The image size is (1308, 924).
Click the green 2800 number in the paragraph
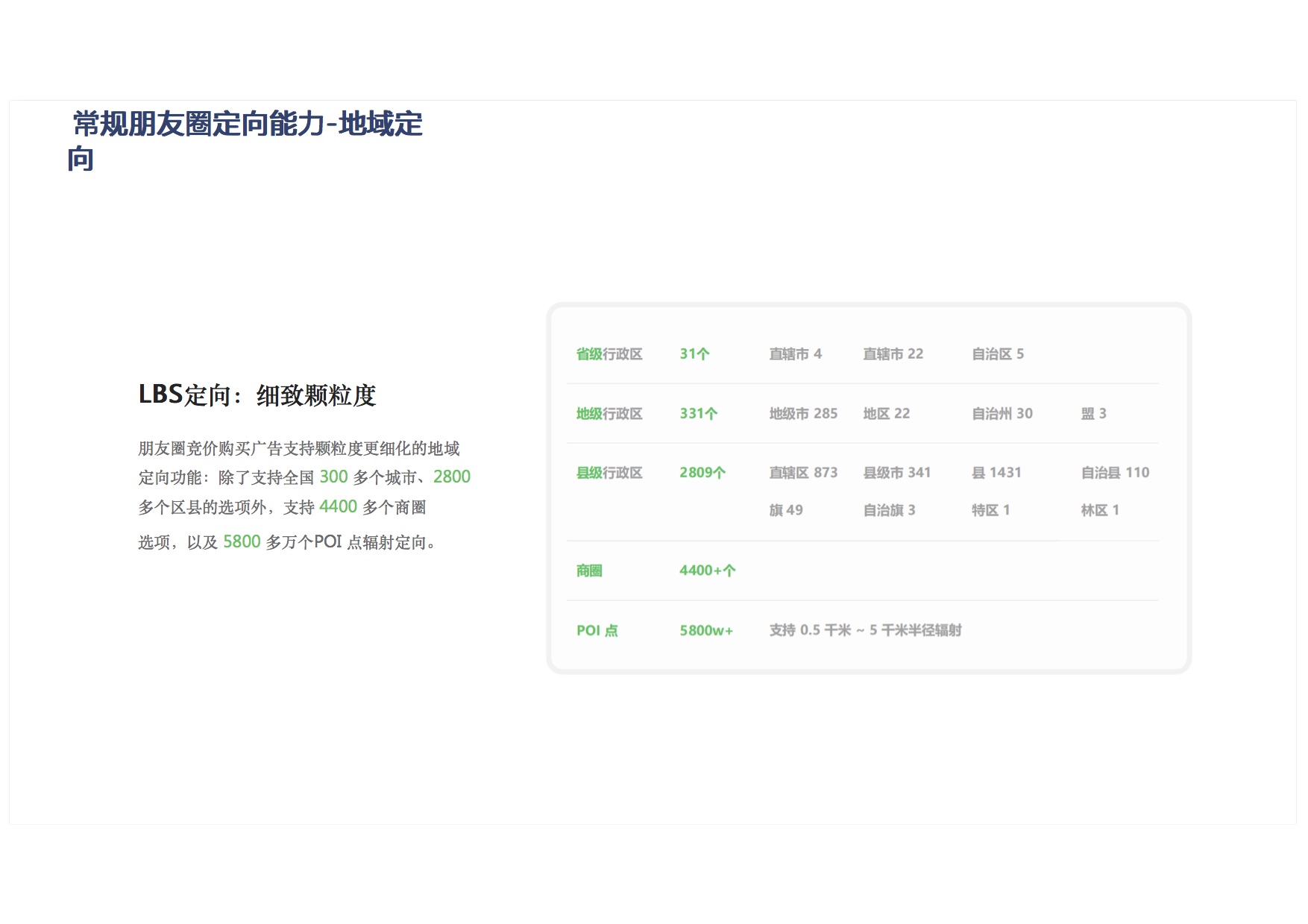[x=451, y=477]
